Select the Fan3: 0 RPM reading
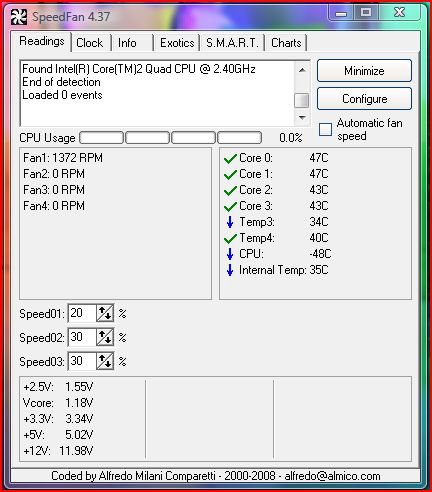Screen dimensions: 432x492 pyautogui.click(x=54, y=190)
